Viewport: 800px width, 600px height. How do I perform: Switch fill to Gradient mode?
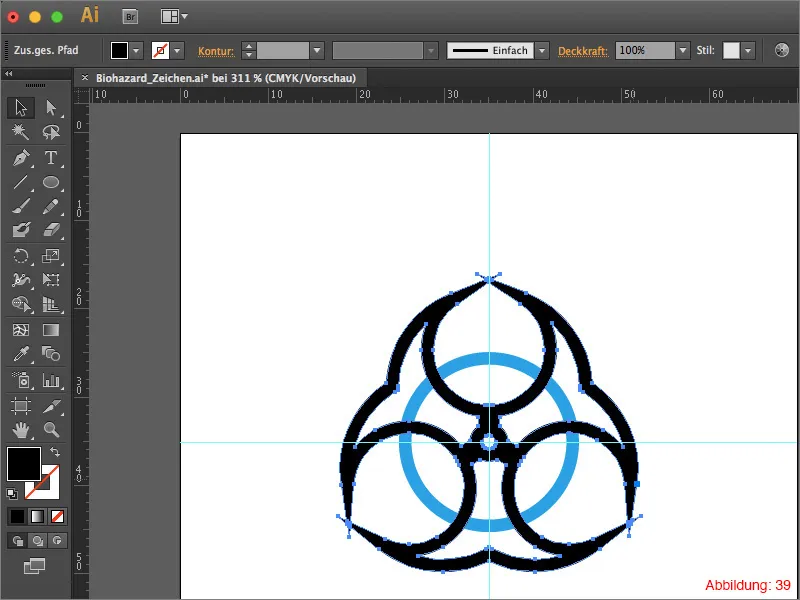pos(37,516)
